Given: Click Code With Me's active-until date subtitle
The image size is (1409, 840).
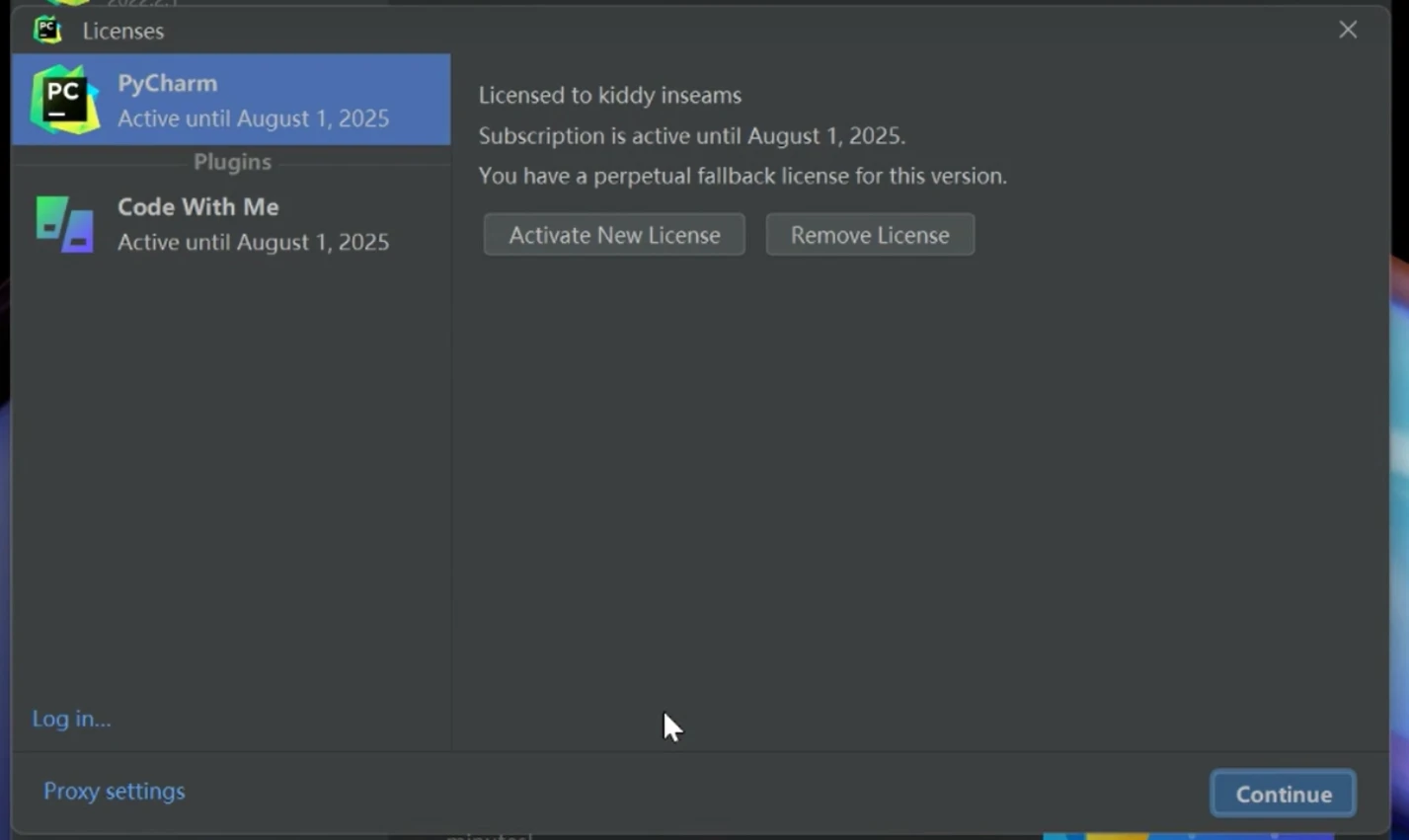Looking at the screenshot, I should pyautogui.click(x=253, y=242).
